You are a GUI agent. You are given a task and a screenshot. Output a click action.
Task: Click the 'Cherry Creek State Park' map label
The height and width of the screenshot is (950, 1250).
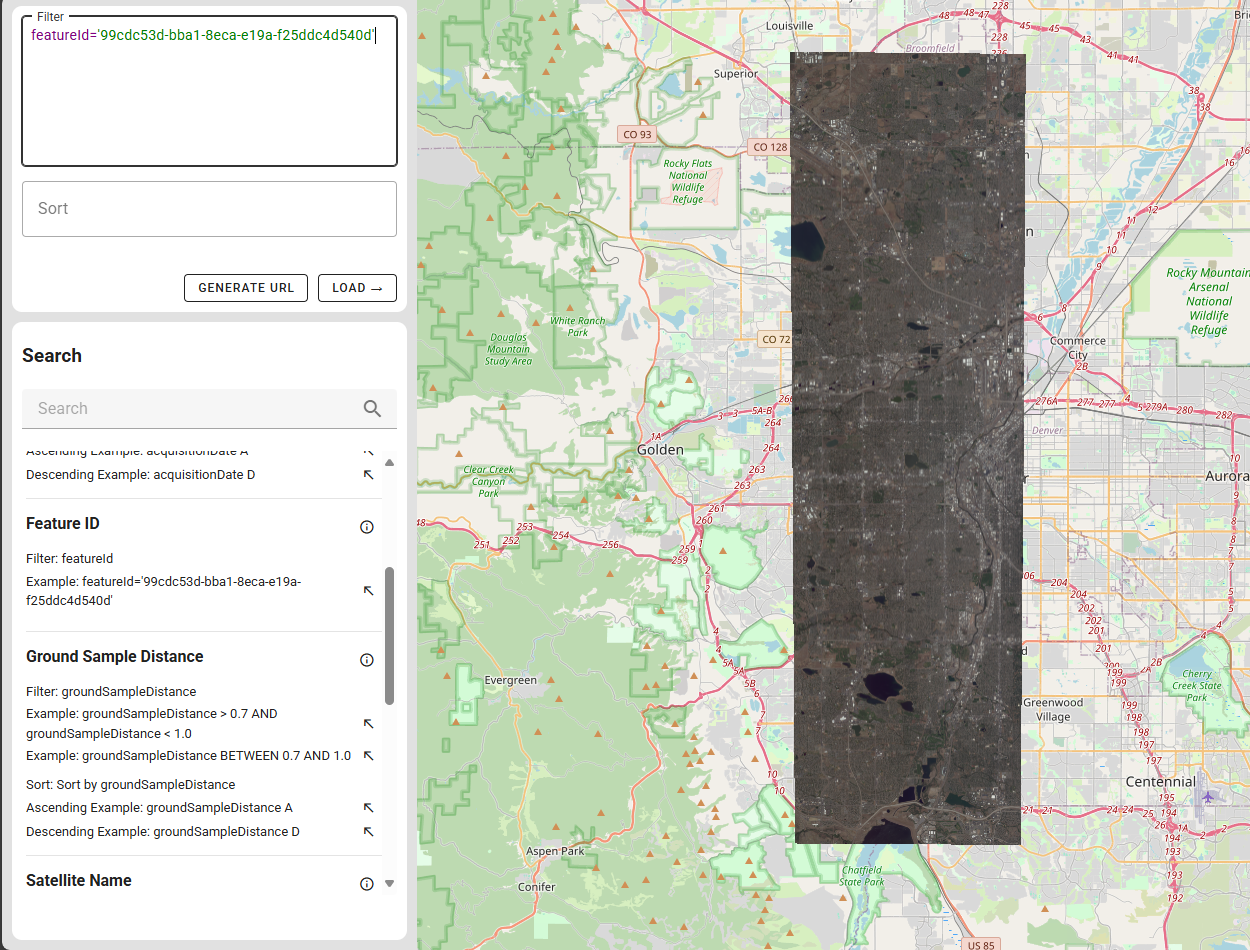(1197, 685)
